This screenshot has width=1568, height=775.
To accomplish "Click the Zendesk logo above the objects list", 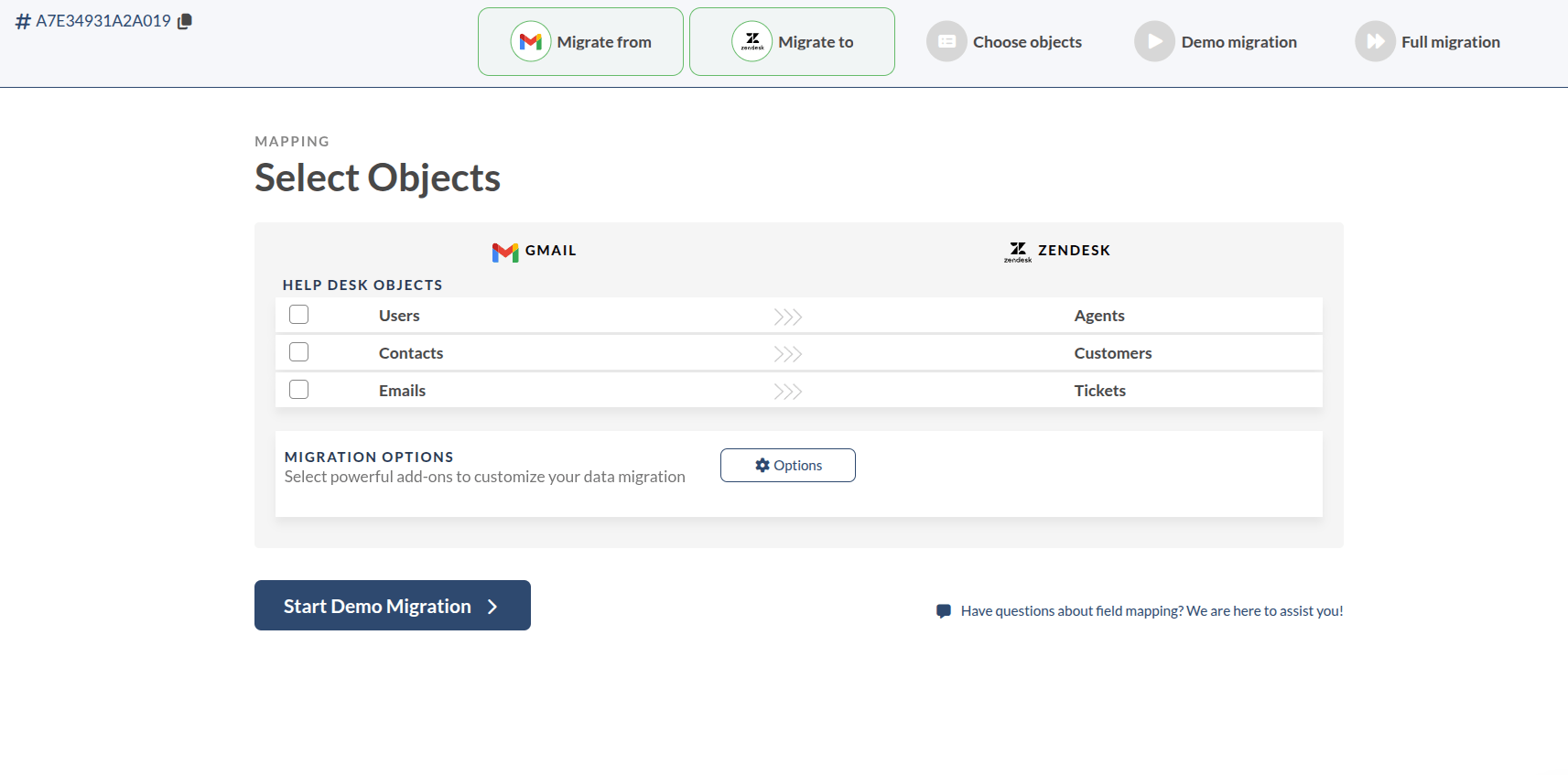I will click(x=1018, y=252).
